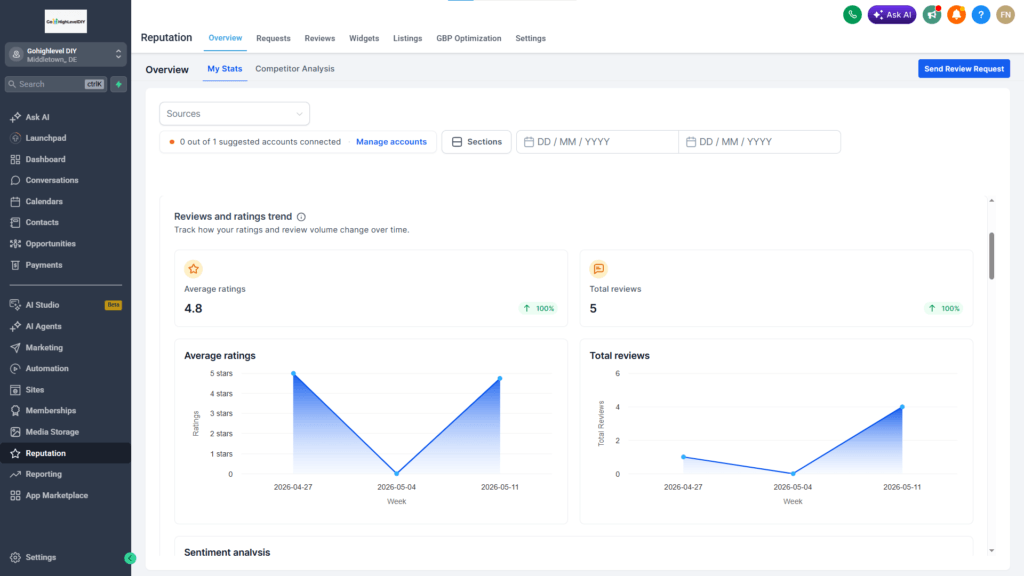Viewport: 1024px width, 576px height.
Task: Click the Gohighlevel DIY logo
Action: pyautogui.click(x=65, y=22)
